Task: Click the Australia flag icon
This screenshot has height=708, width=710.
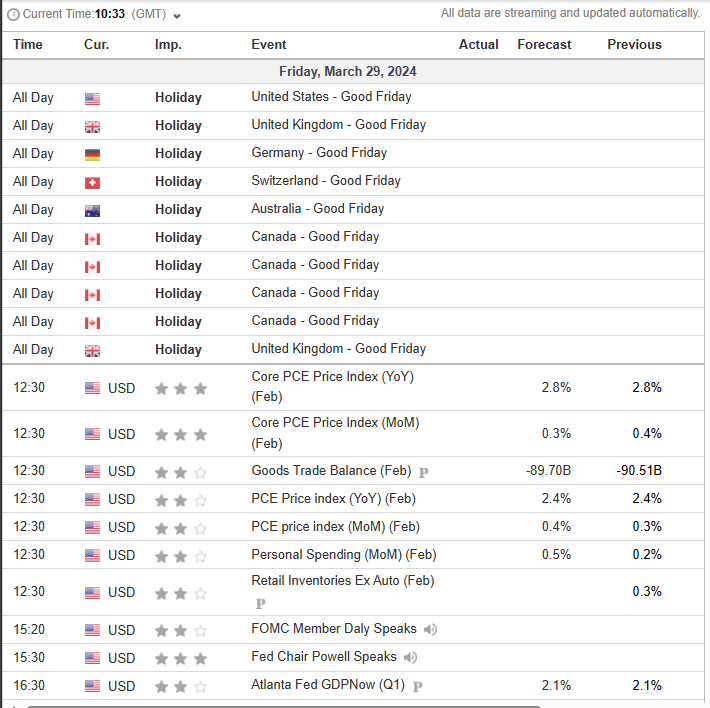Action: (92, 210)
